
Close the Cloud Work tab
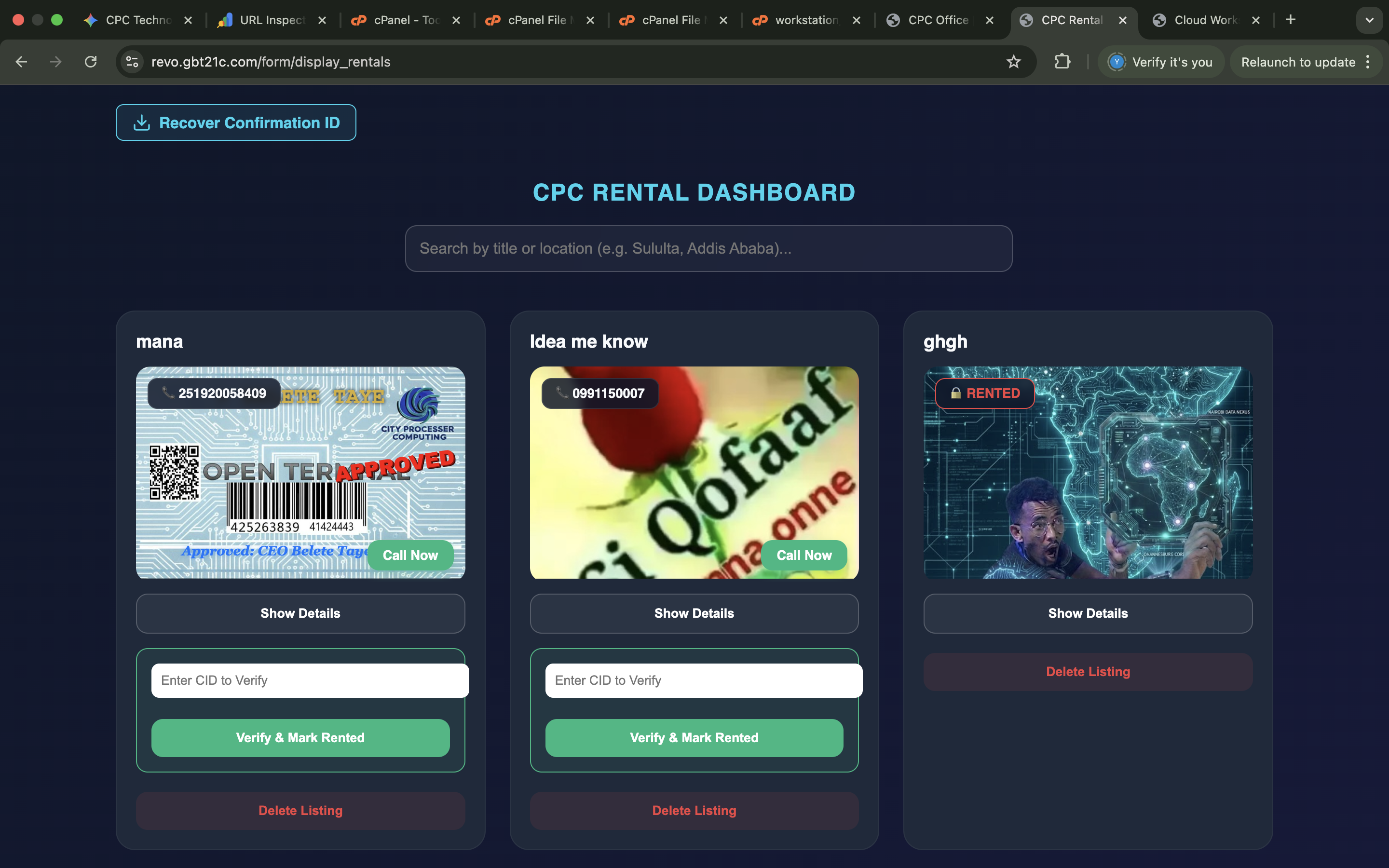pos(1256,20)
